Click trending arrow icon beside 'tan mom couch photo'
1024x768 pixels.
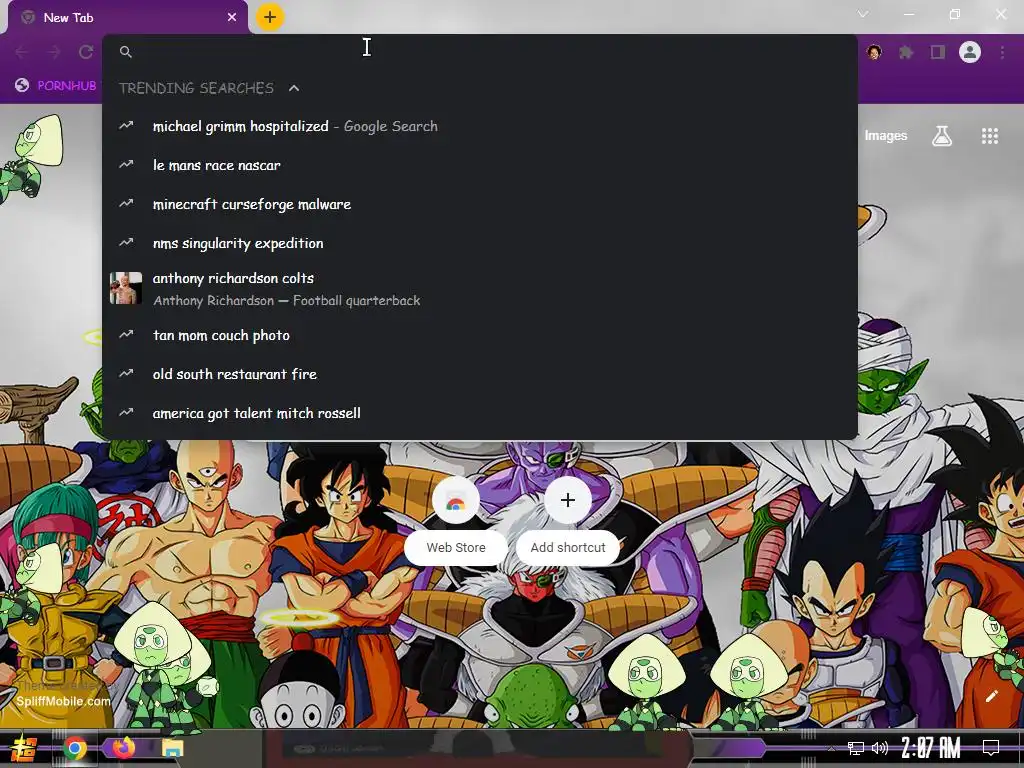pos(126,334)
